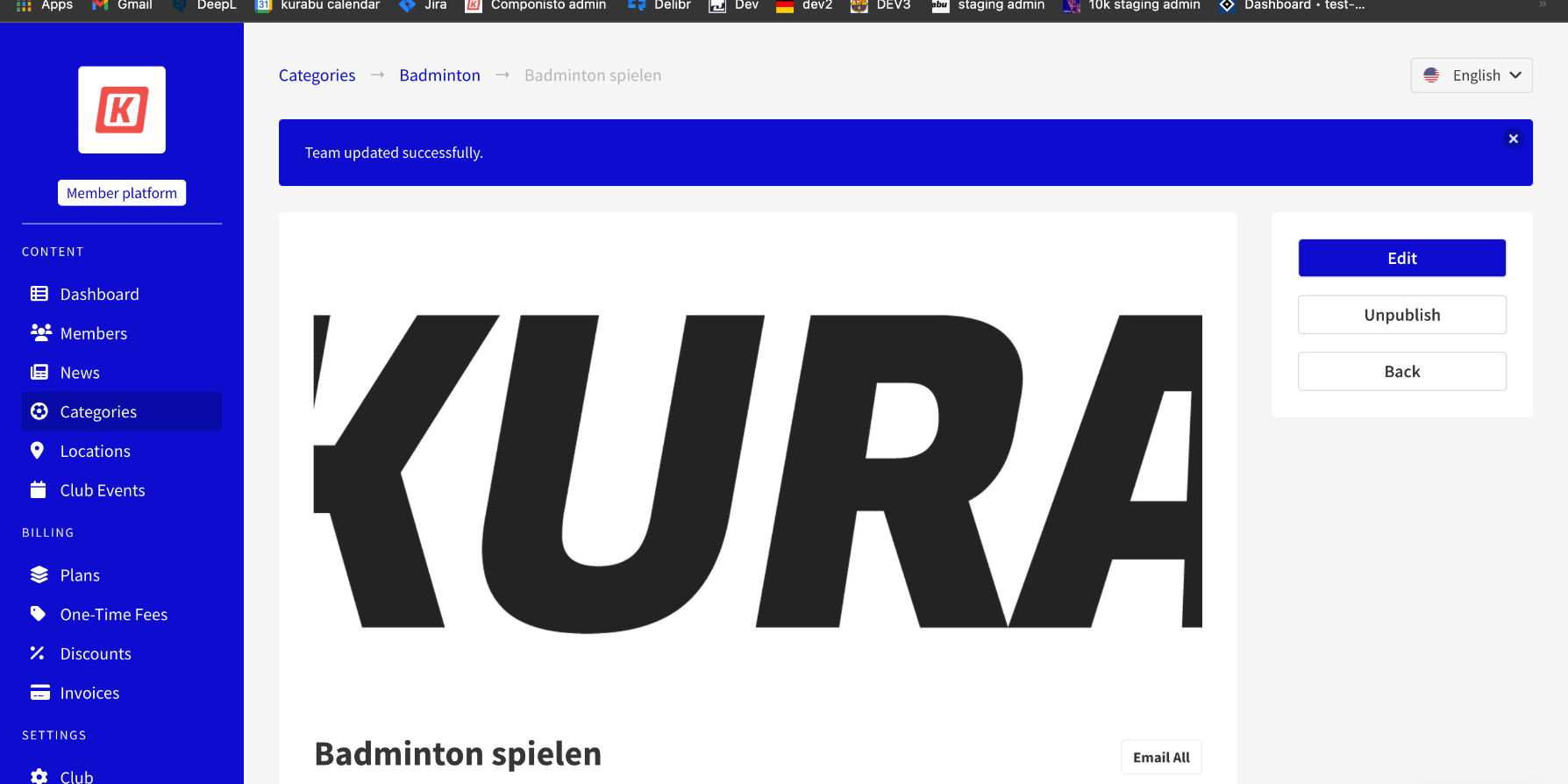Image resolution: width=1568 pixels, height=784 pixels.
Task: Open the dev2 bookmark with German flag
Action: click(804, 5)
